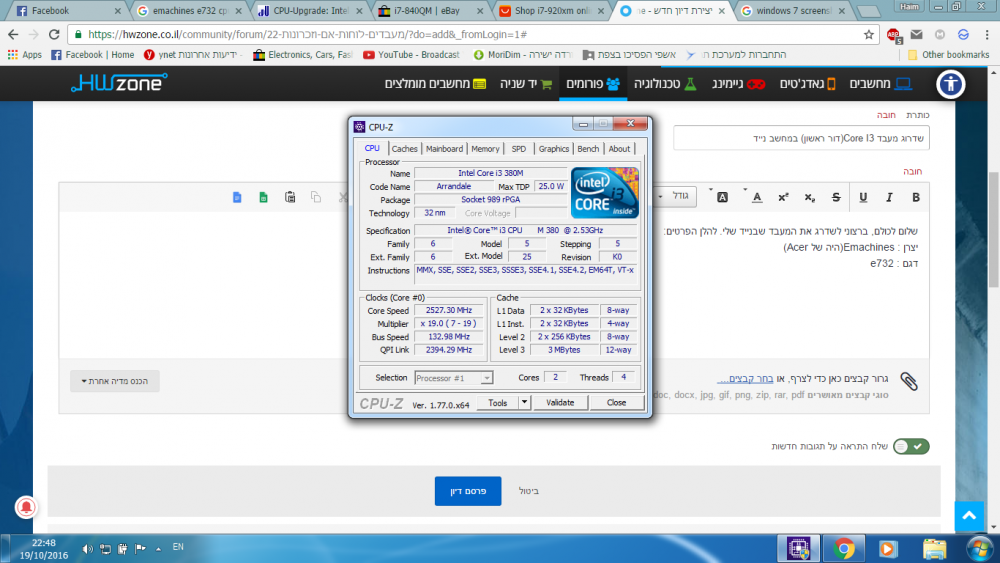Switch to Facebook browser tab
Viewport: 1000px width, 563px height.
coord(67,11)
